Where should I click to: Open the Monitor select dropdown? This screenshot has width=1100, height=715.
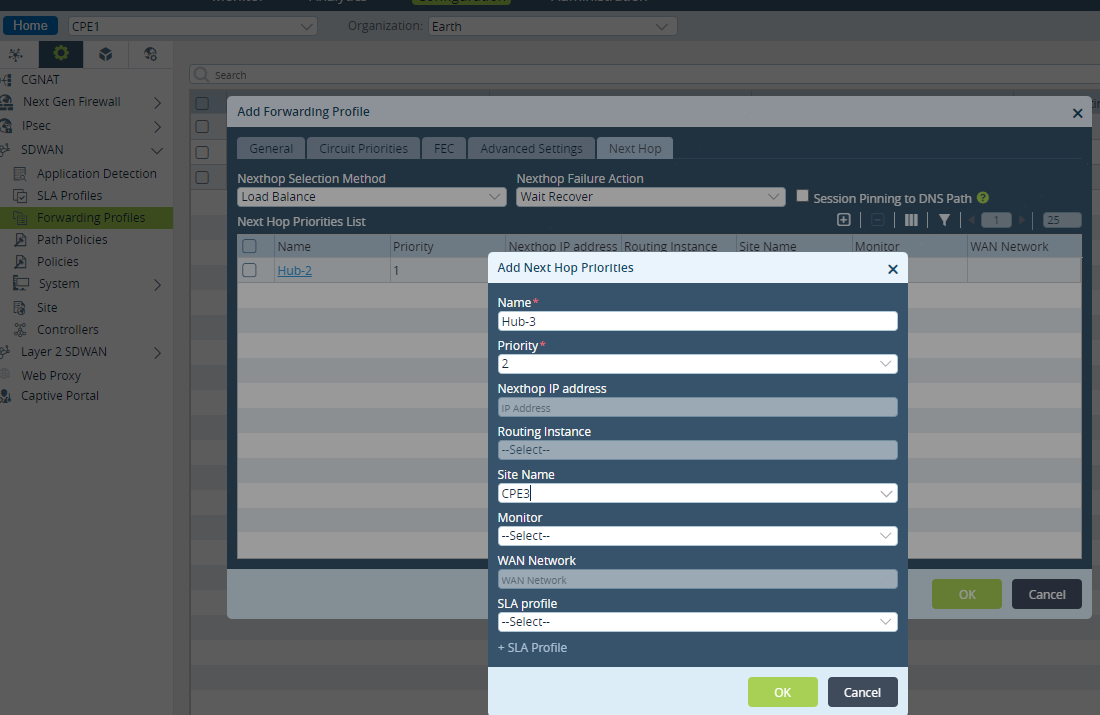(x=697, y=535)
